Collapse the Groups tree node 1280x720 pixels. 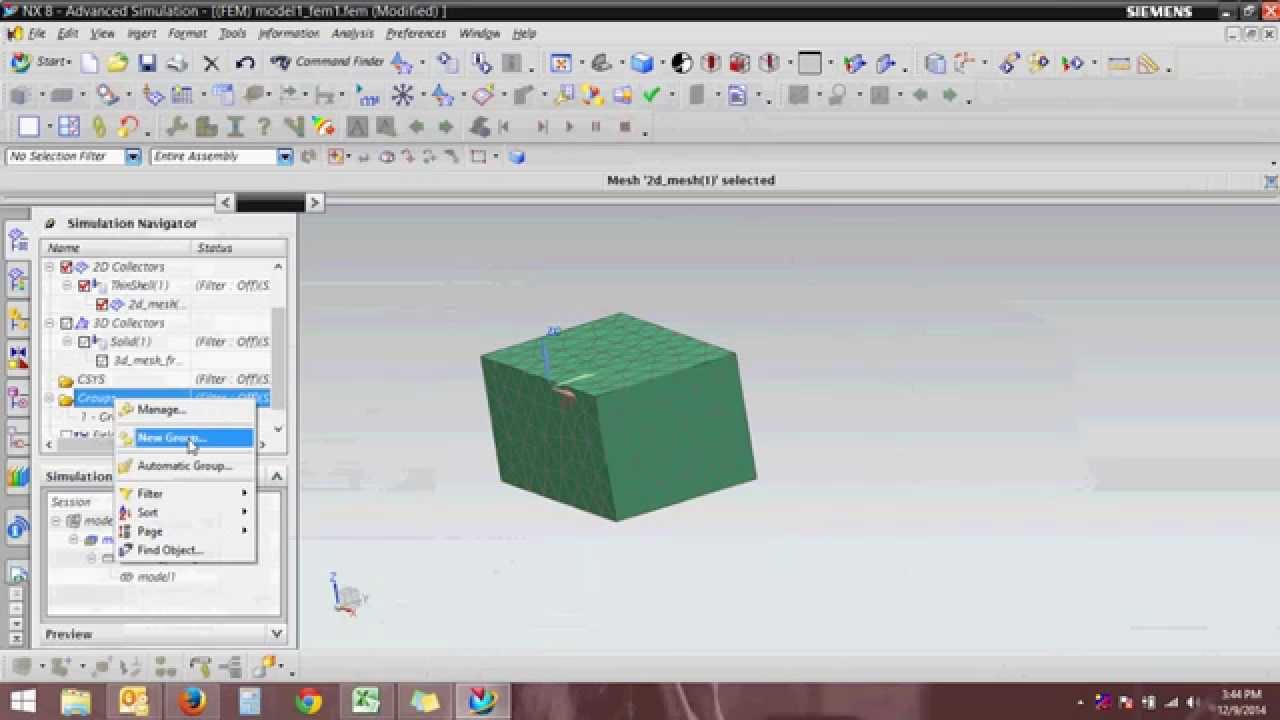[x=50, y=398]
